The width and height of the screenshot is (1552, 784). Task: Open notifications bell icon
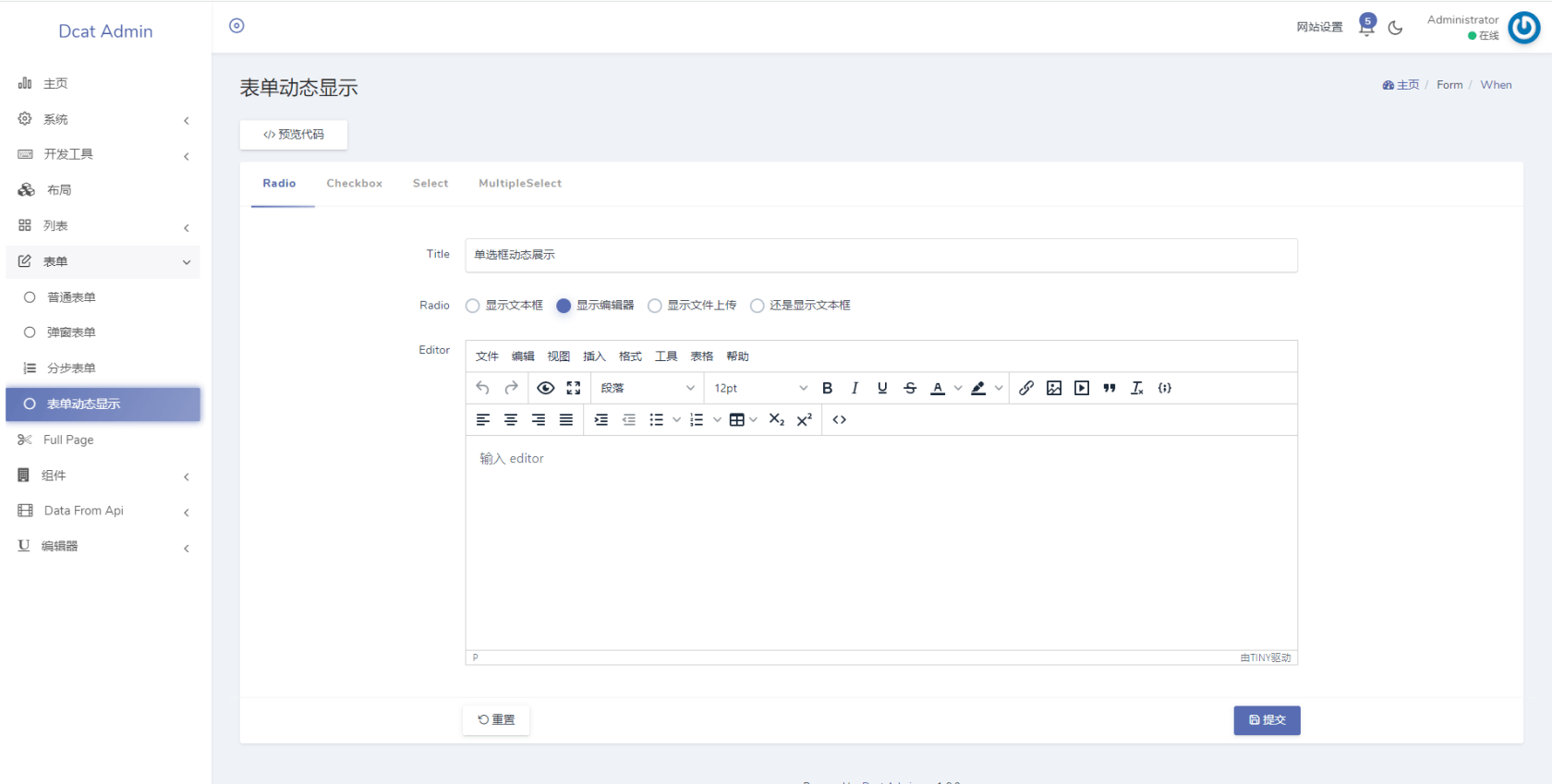[1366, 28]
